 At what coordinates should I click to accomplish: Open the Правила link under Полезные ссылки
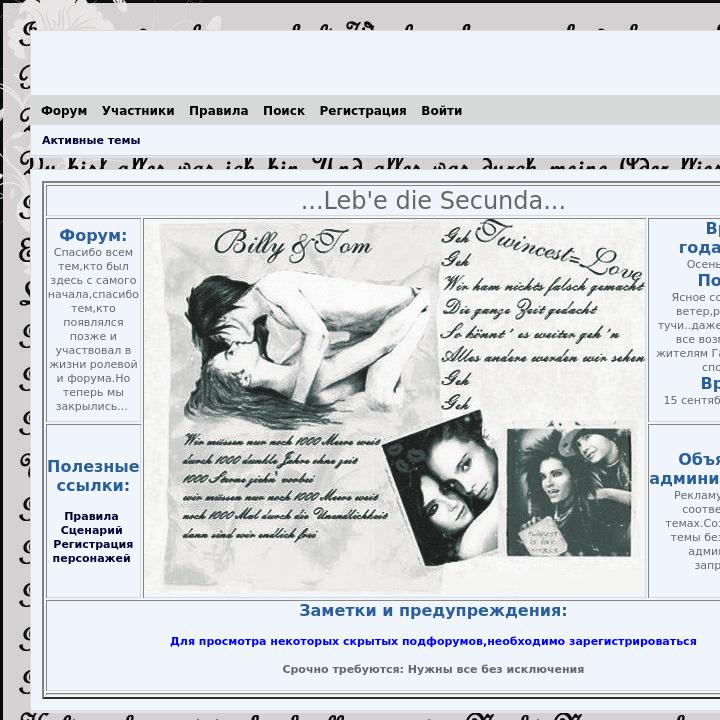pyautogui.click(x=91, y=516)
